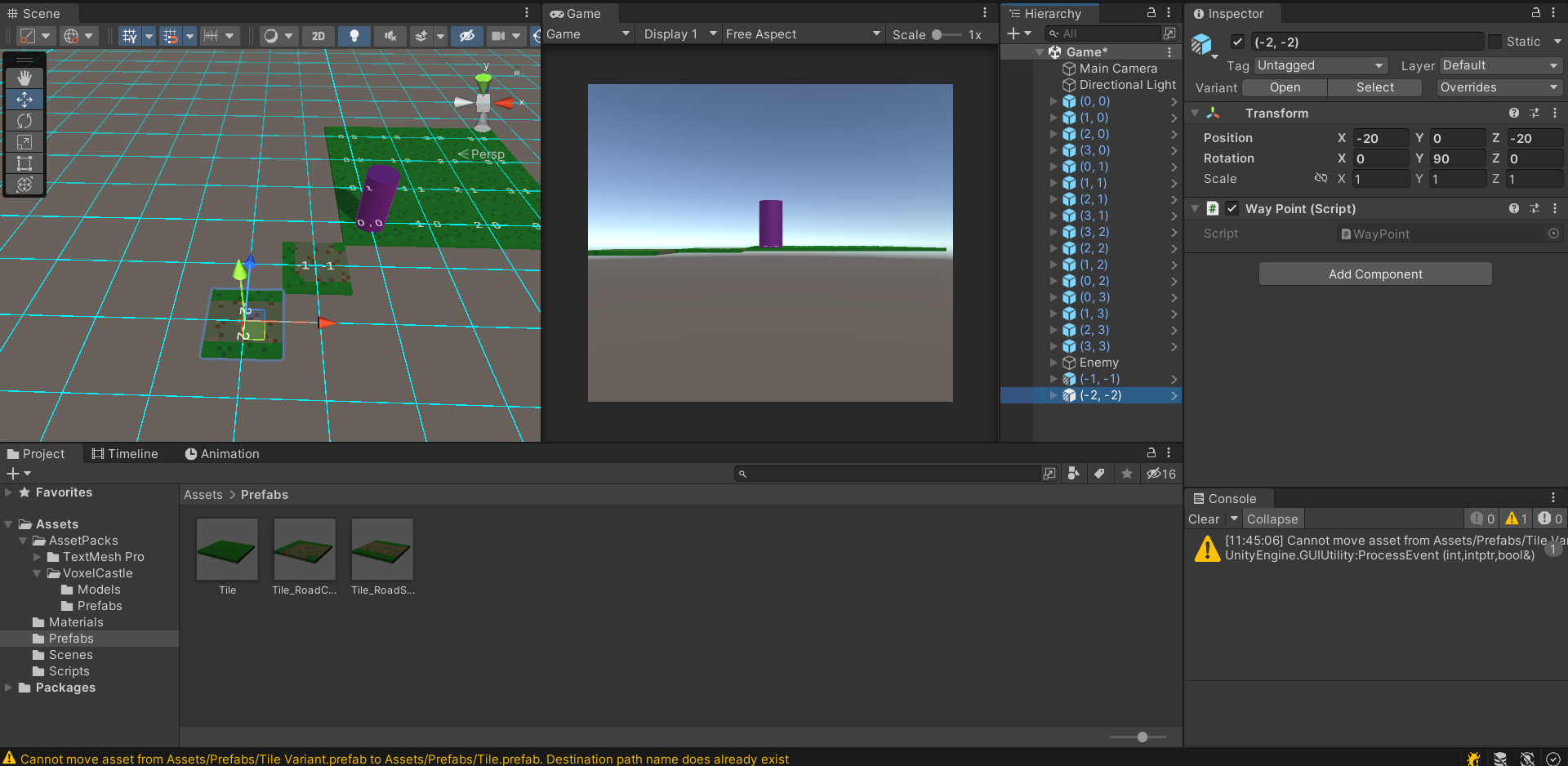
Task: Collapse the Game* scene in Hierarchy
Action: pyautogui.click(x=1040, y=52)
